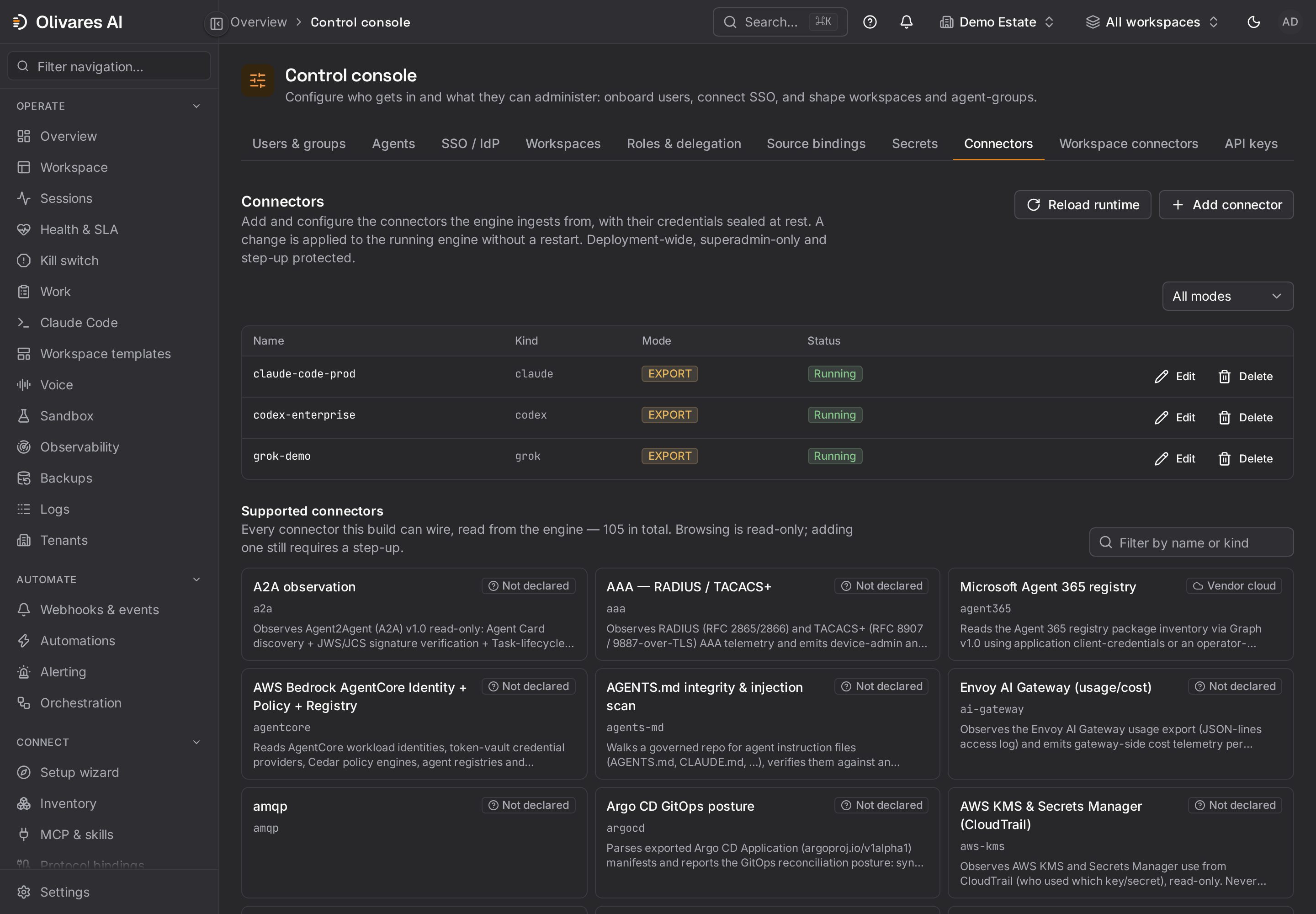Screen dimensions: 1316x914
Task: Open the Setup wizard
Action: coord(109,772)
